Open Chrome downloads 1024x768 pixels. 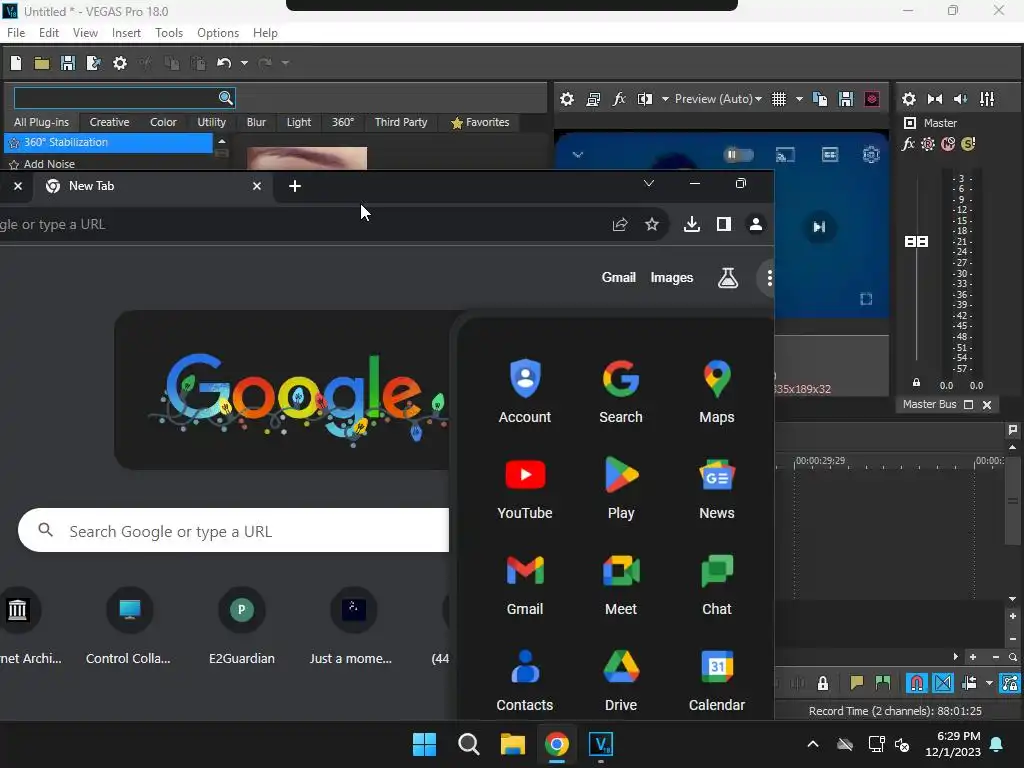pyautogui.click(x=692, y=225)
